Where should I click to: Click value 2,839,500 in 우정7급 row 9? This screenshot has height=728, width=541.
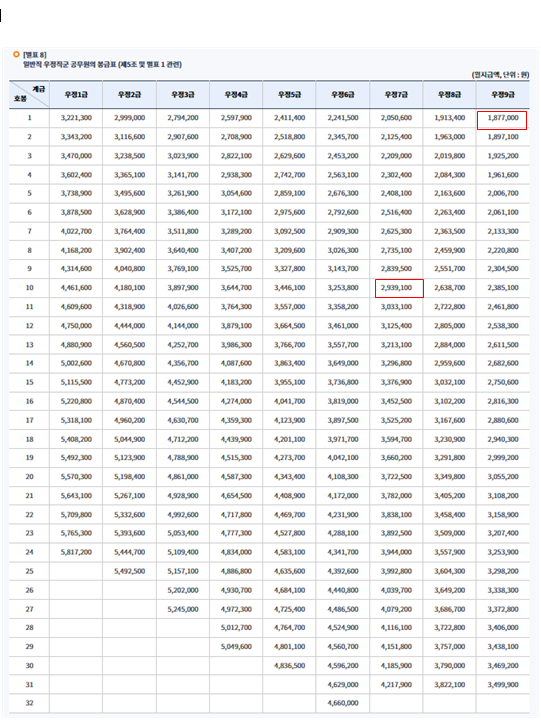(x=397, y=269)
